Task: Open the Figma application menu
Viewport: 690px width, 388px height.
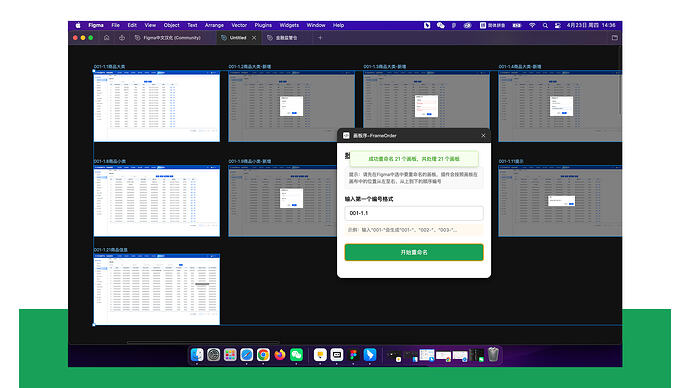Action: [95, 26]
